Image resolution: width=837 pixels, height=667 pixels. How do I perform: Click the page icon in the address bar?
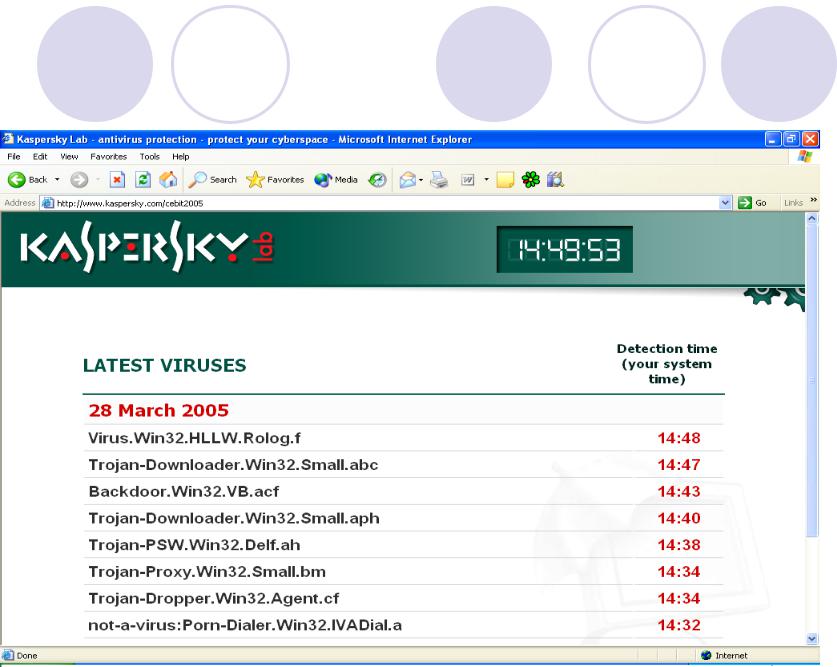[x=48, y=203]
